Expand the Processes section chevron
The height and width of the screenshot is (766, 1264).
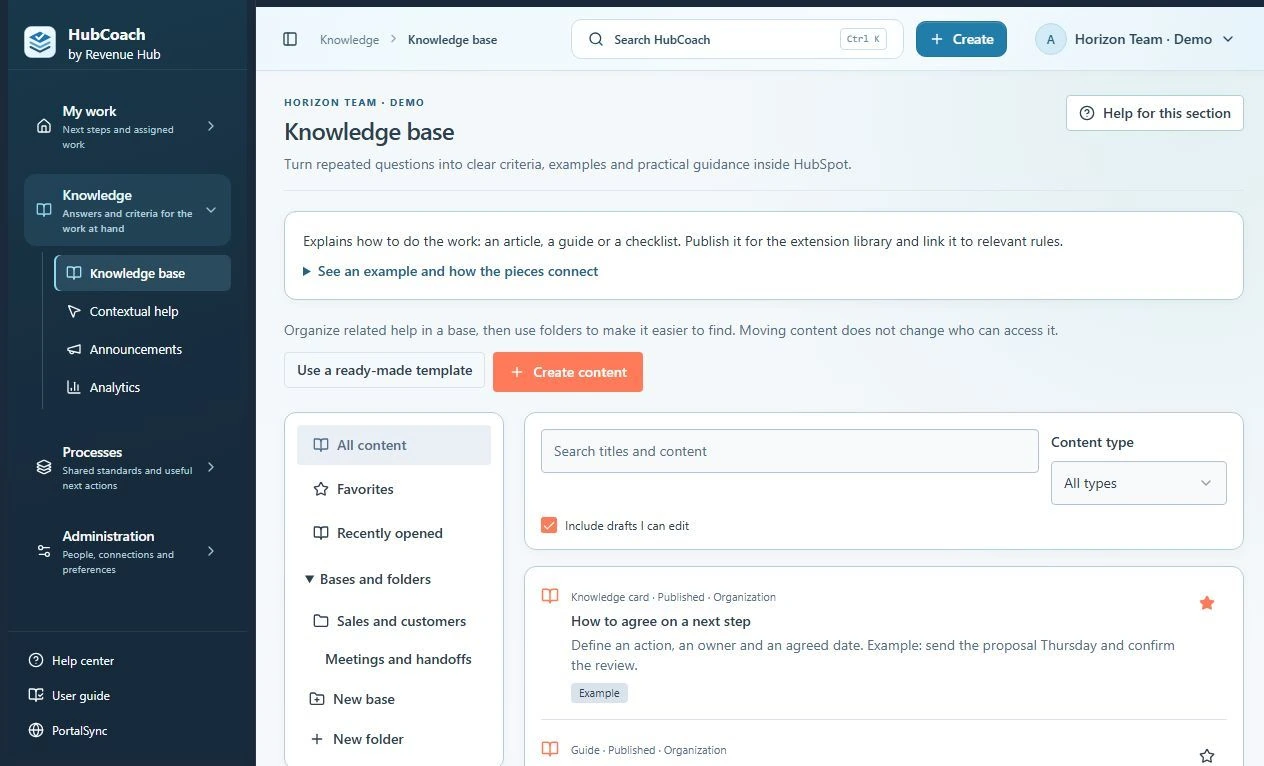click(x=211, y=467)
